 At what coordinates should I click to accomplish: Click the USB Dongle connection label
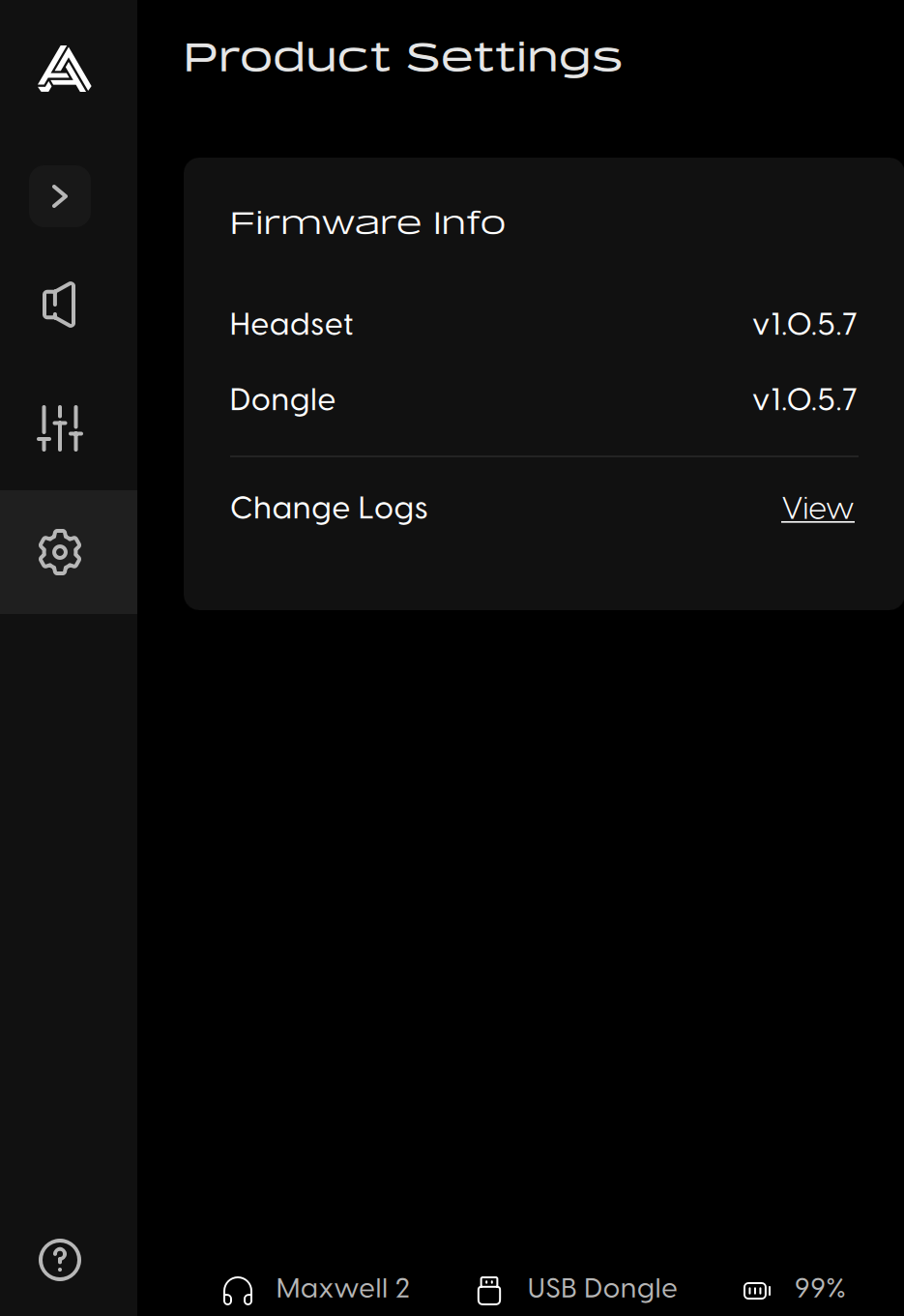point(602,1288)
